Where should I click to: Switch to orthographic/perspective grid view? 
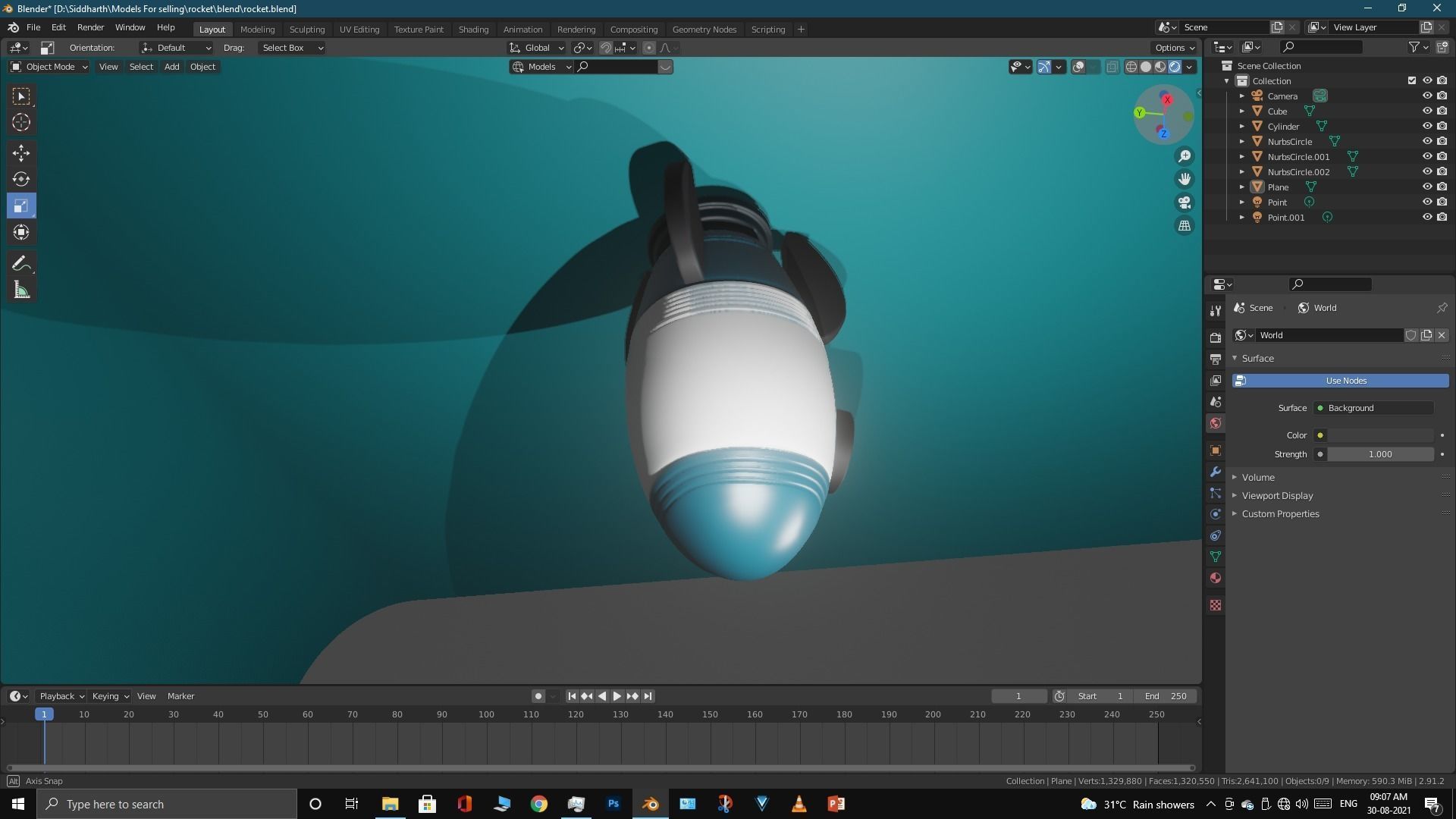1184,226
